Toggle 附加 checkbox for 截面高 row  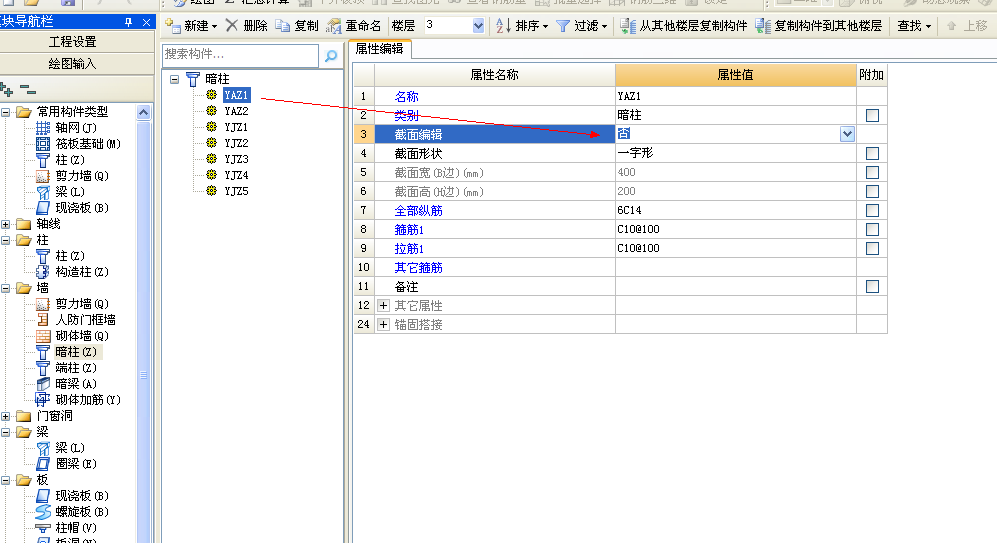[x=872, y=191]
